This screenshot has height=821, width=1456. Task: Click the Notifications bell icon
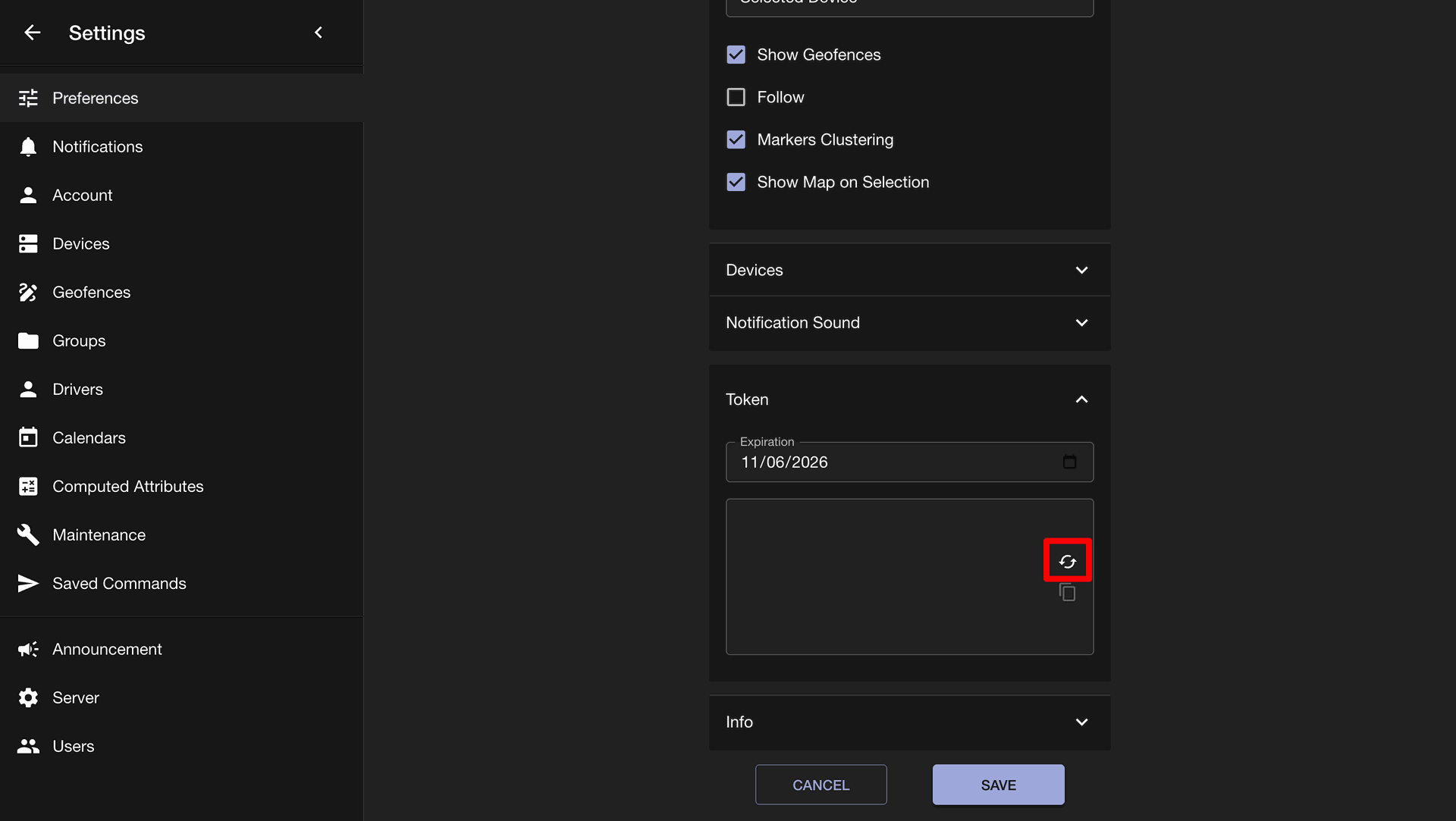pos(28,146)
